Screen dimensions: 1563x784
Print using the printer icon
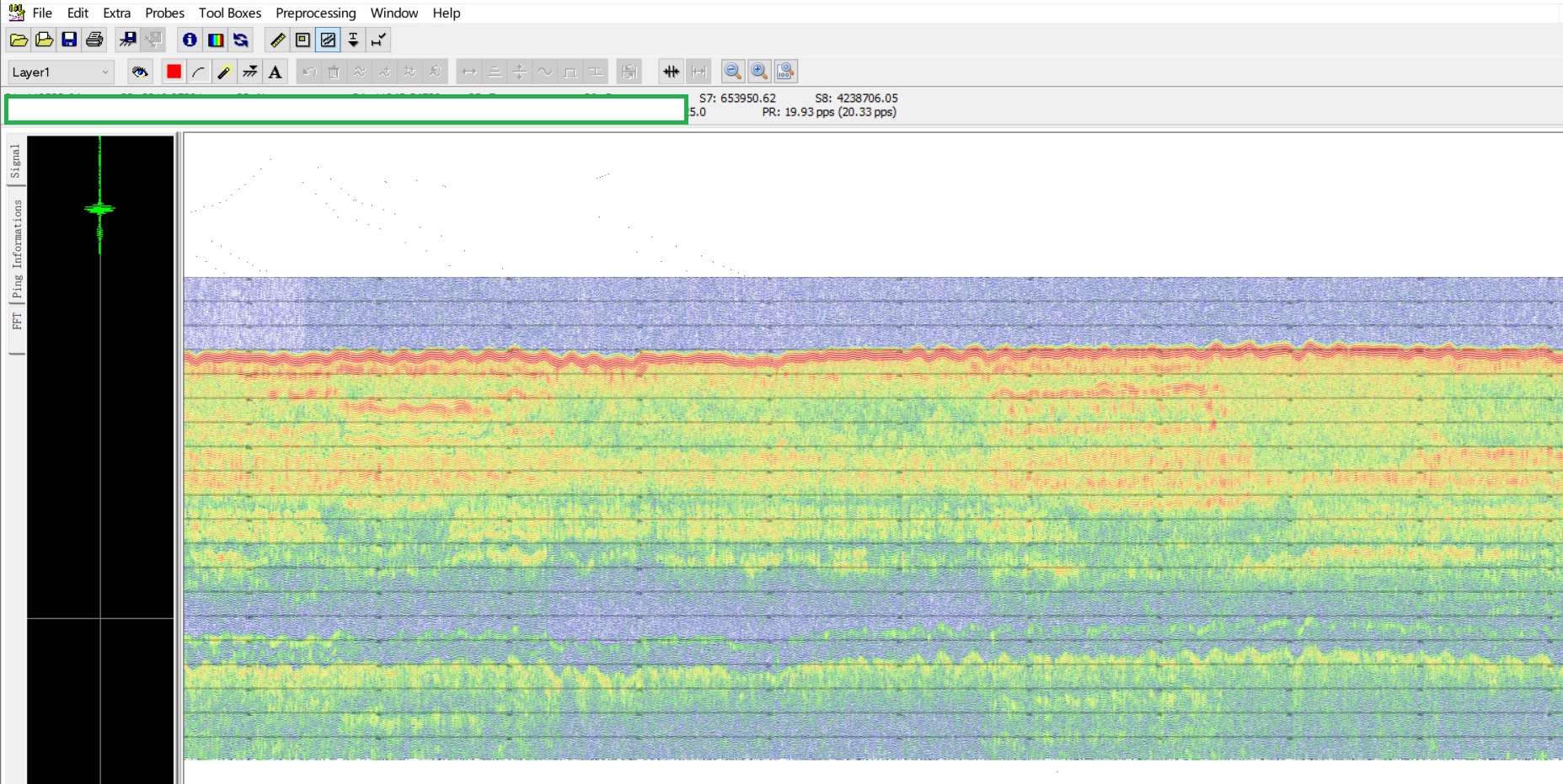94,40
